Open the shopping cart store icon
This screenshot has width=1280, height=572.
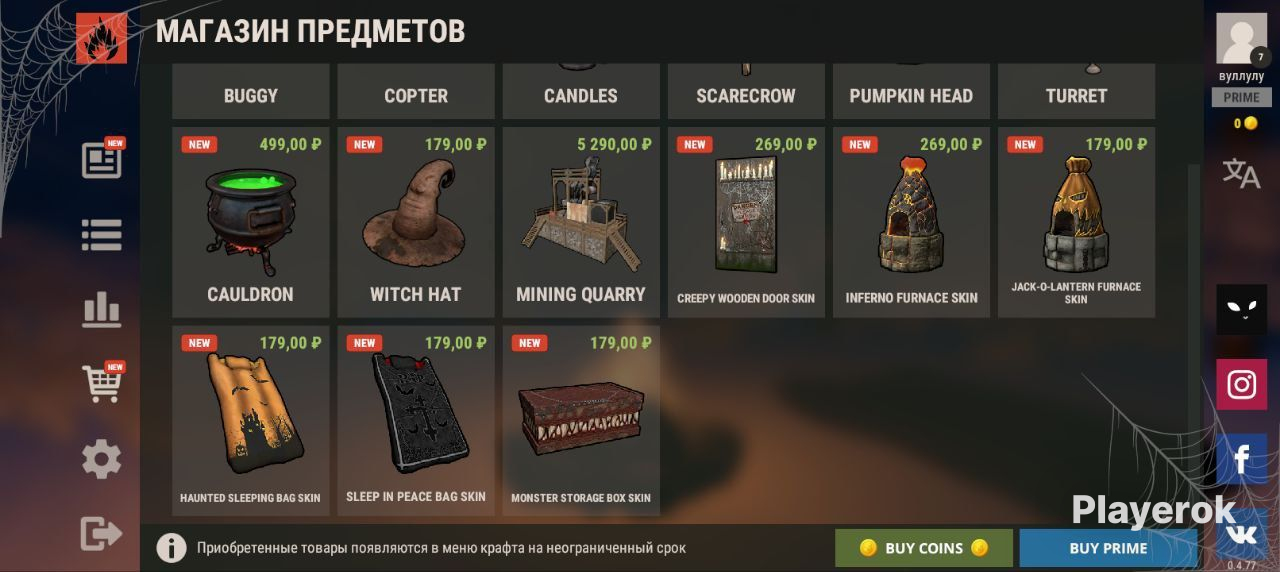tap(102, 384)
